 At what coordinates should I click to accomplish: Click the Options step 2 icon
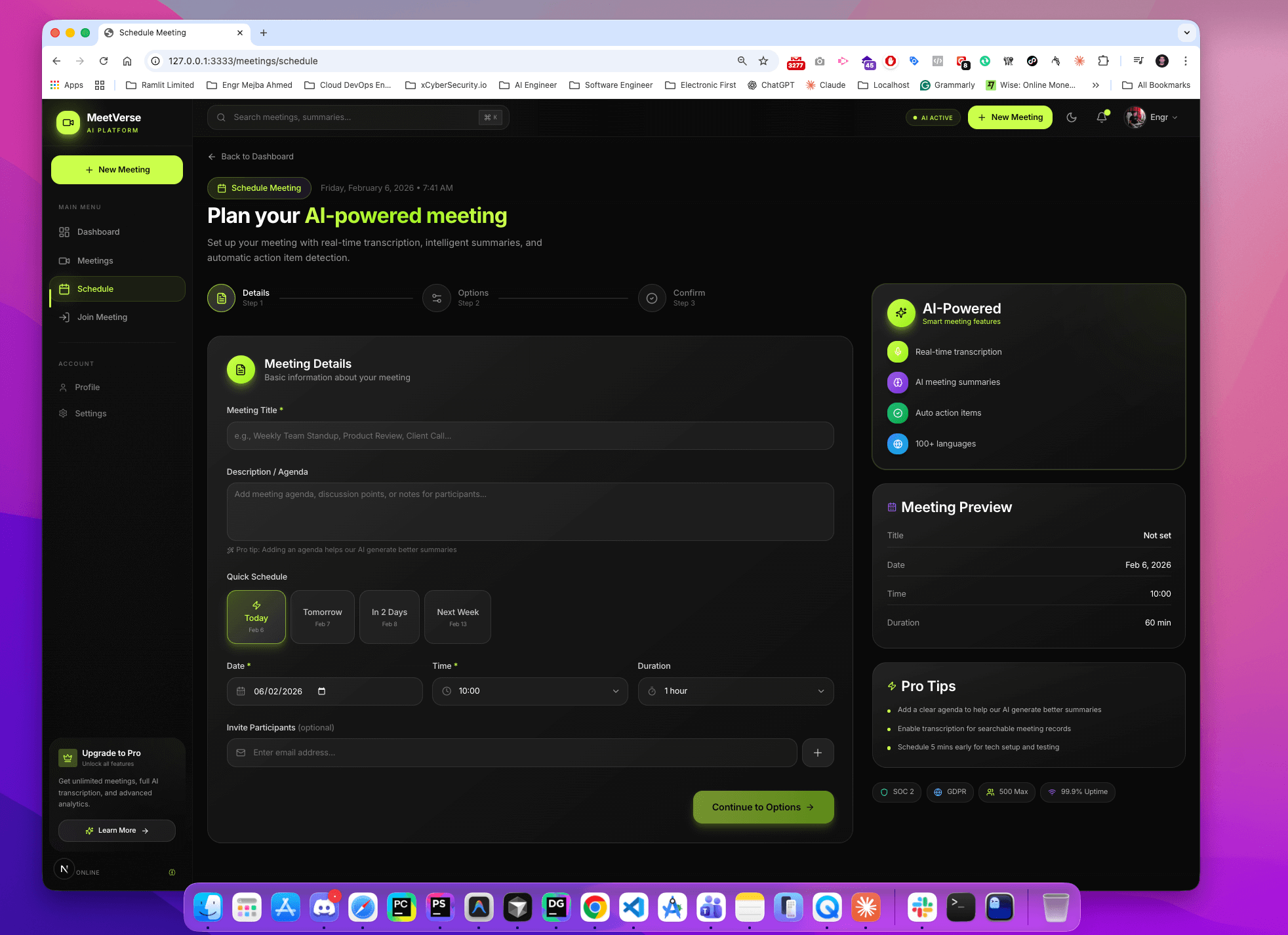point(437,298)
